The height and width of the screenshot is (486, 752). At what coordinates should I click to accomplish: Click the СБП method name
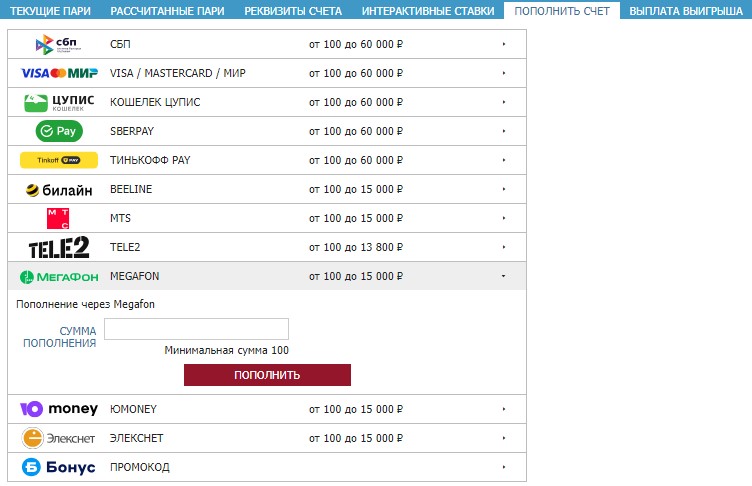tap(120, 44)
